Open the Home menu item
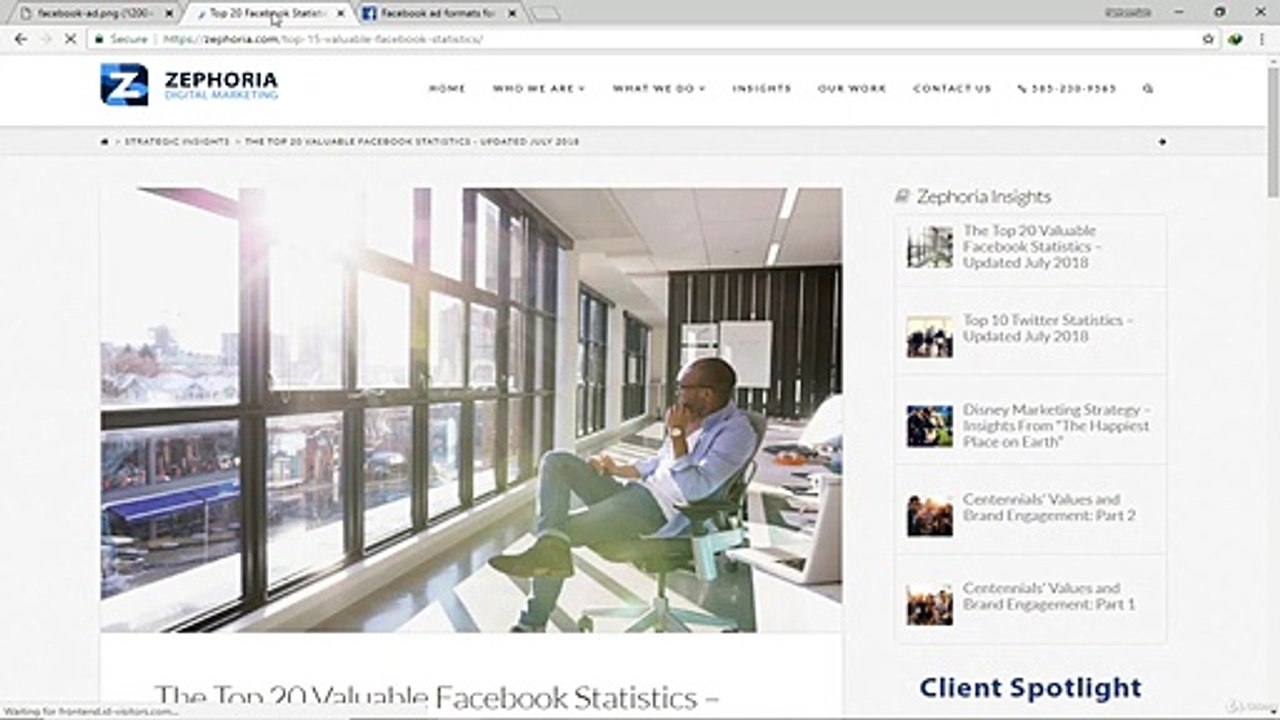The width and height of the screenshot is (1280, 720). click(x=447, y=88)
